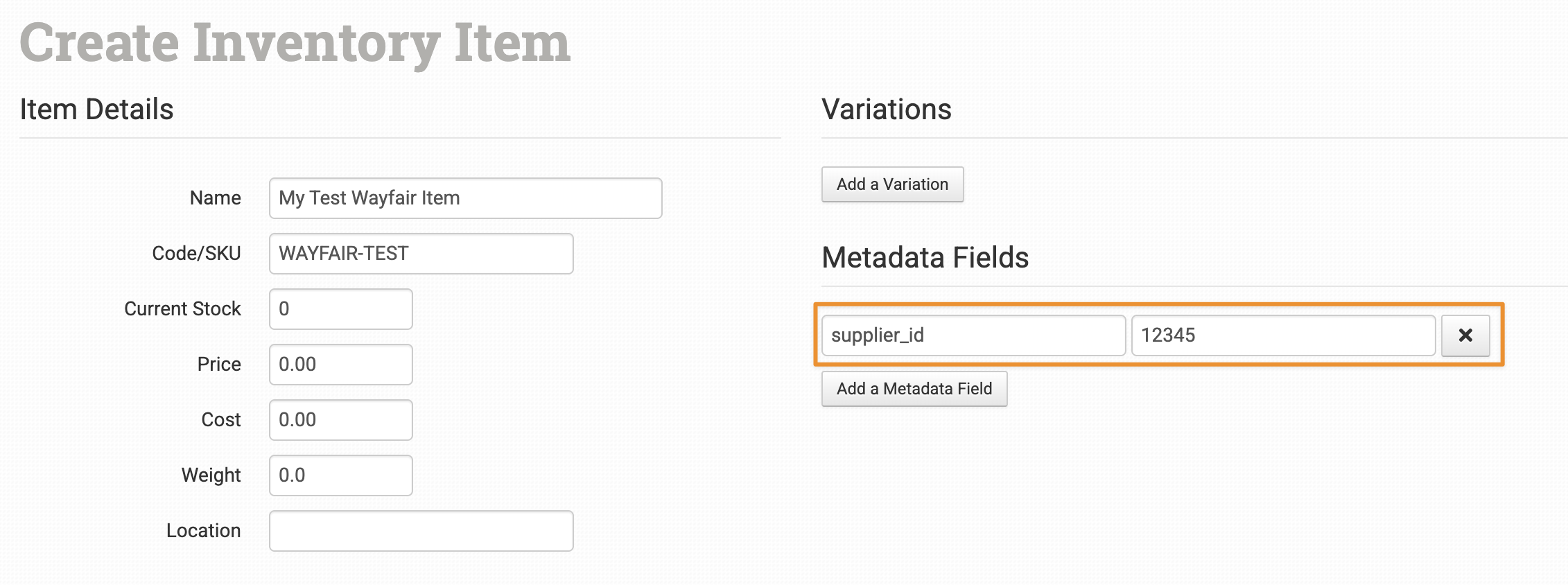
Task: Click into the Code/SKU text box
Action: [421, 254]
